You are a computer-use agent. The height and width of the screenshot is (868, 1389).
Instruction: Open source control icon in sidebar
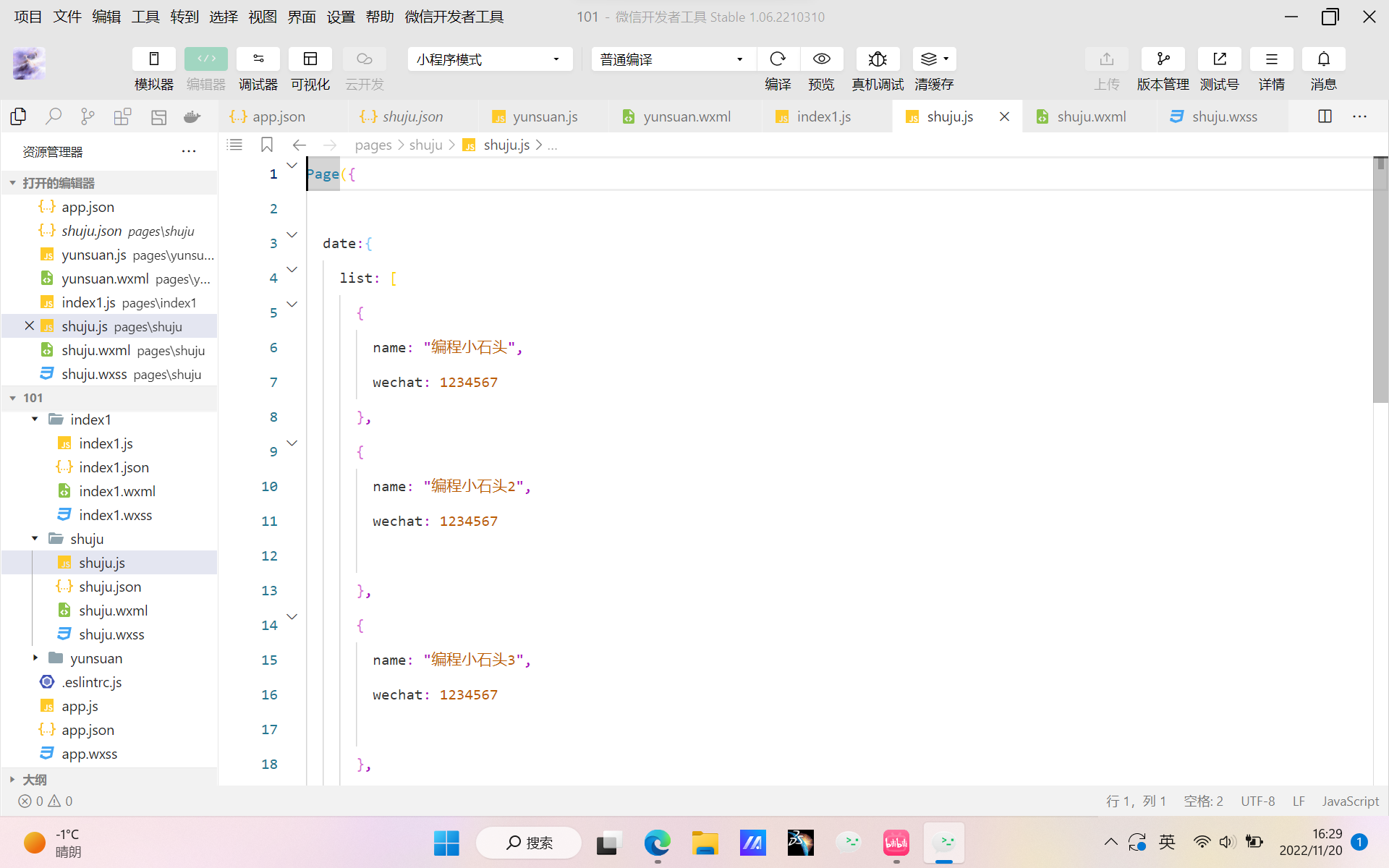88,116
